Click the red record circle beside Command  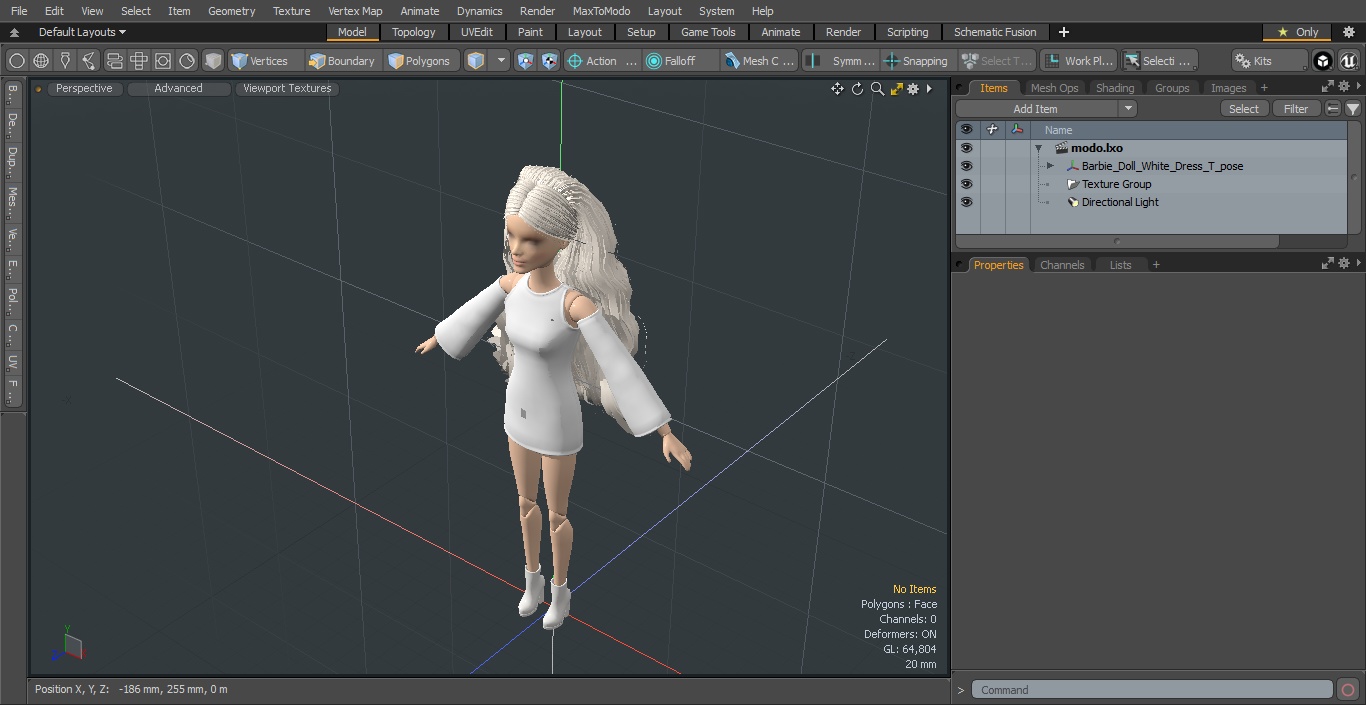1348,690
